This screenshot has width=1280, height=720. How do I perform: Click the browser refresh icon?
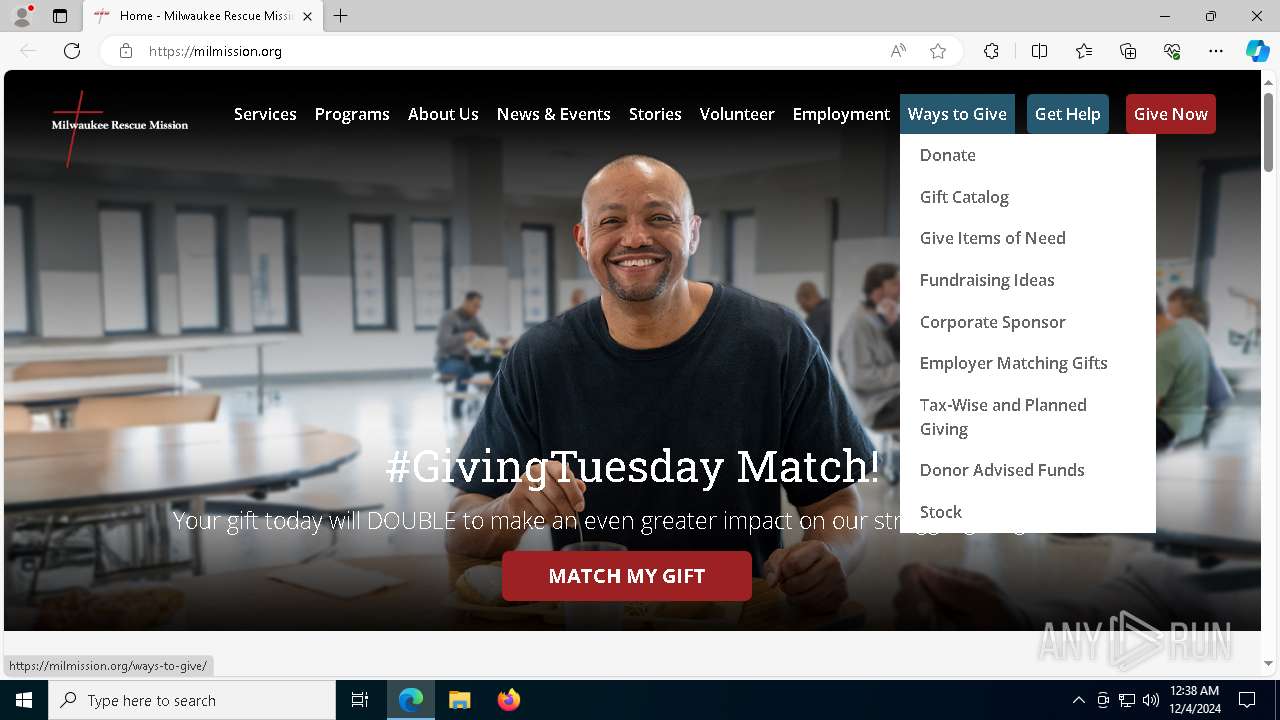tap(72, 51)
